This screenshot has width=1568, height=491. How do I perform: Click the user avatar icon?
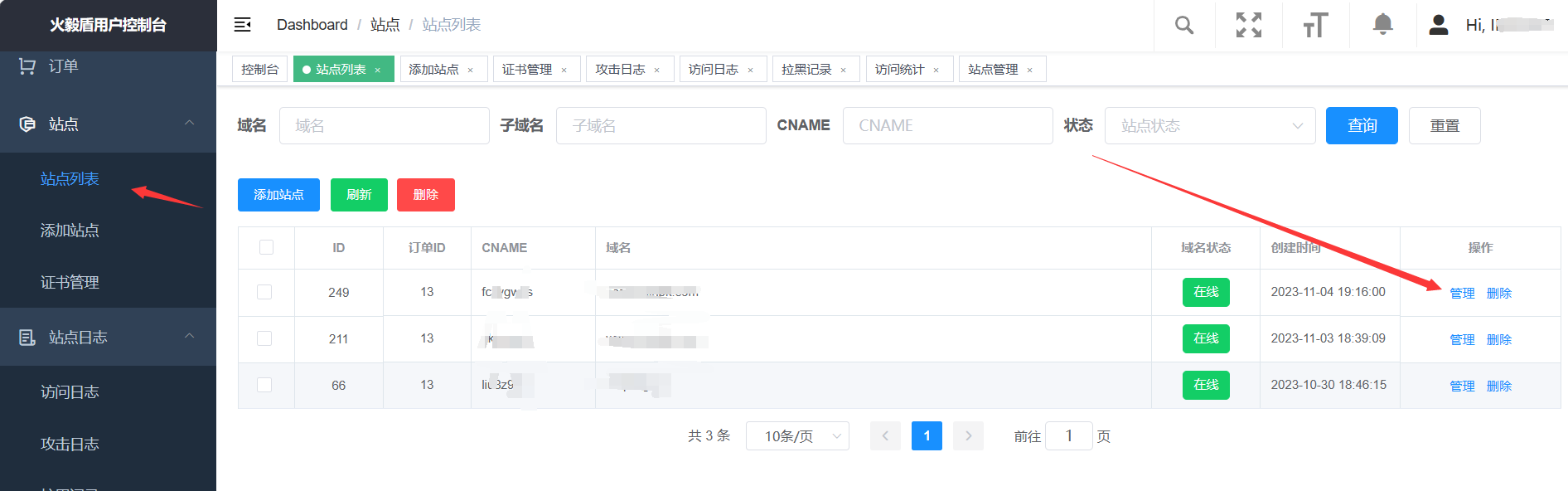[x=1439, y=25]
